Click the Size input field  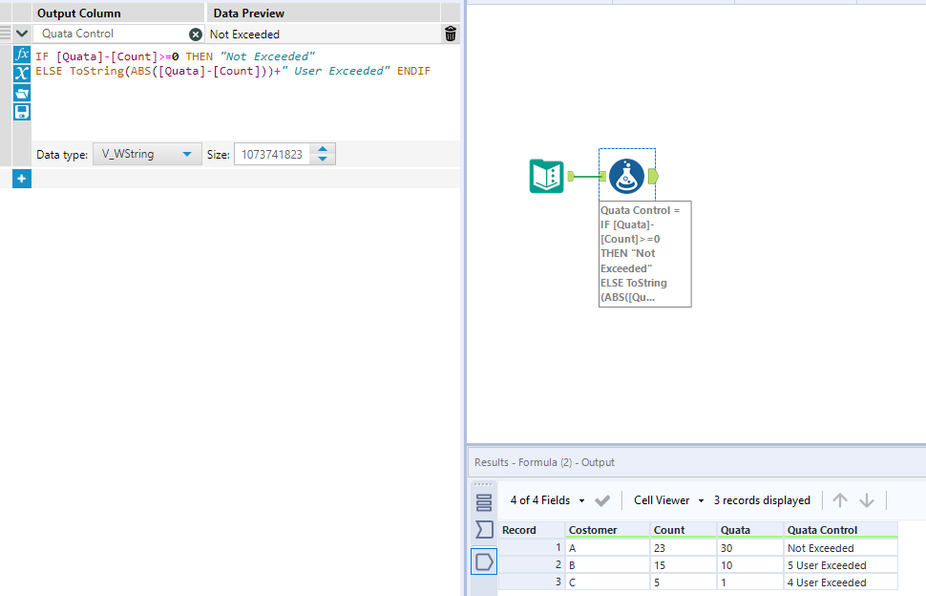click(x=273, y=154)
